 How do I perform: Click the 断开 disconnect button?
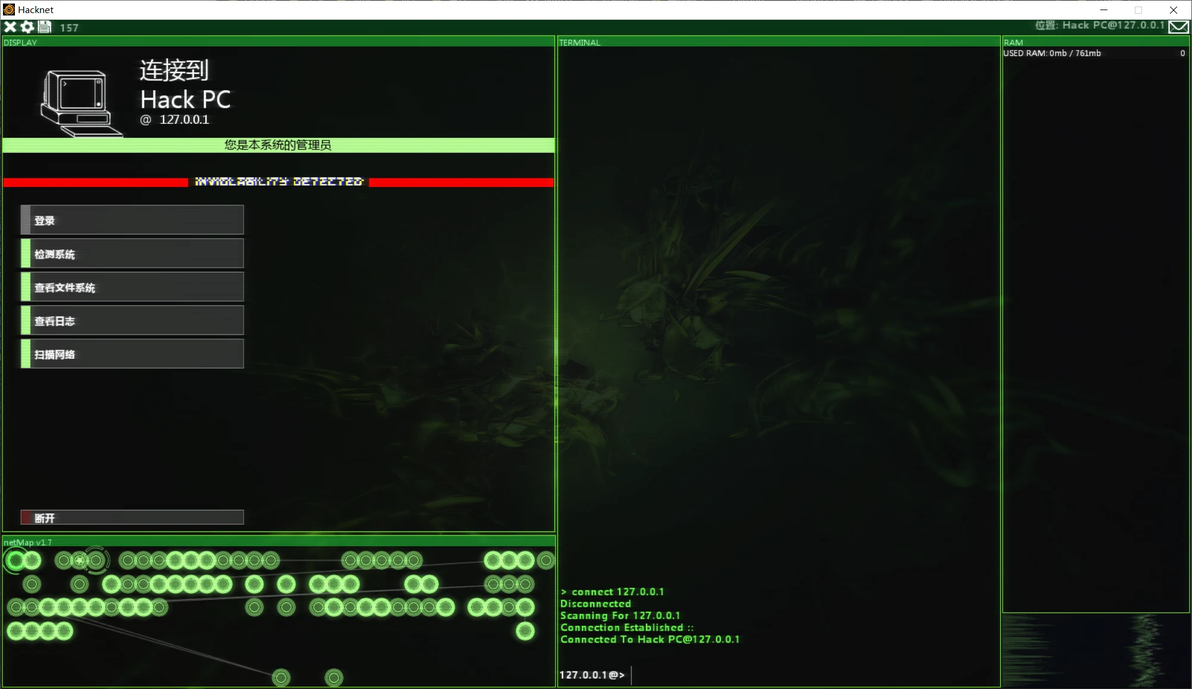[132, 518]
